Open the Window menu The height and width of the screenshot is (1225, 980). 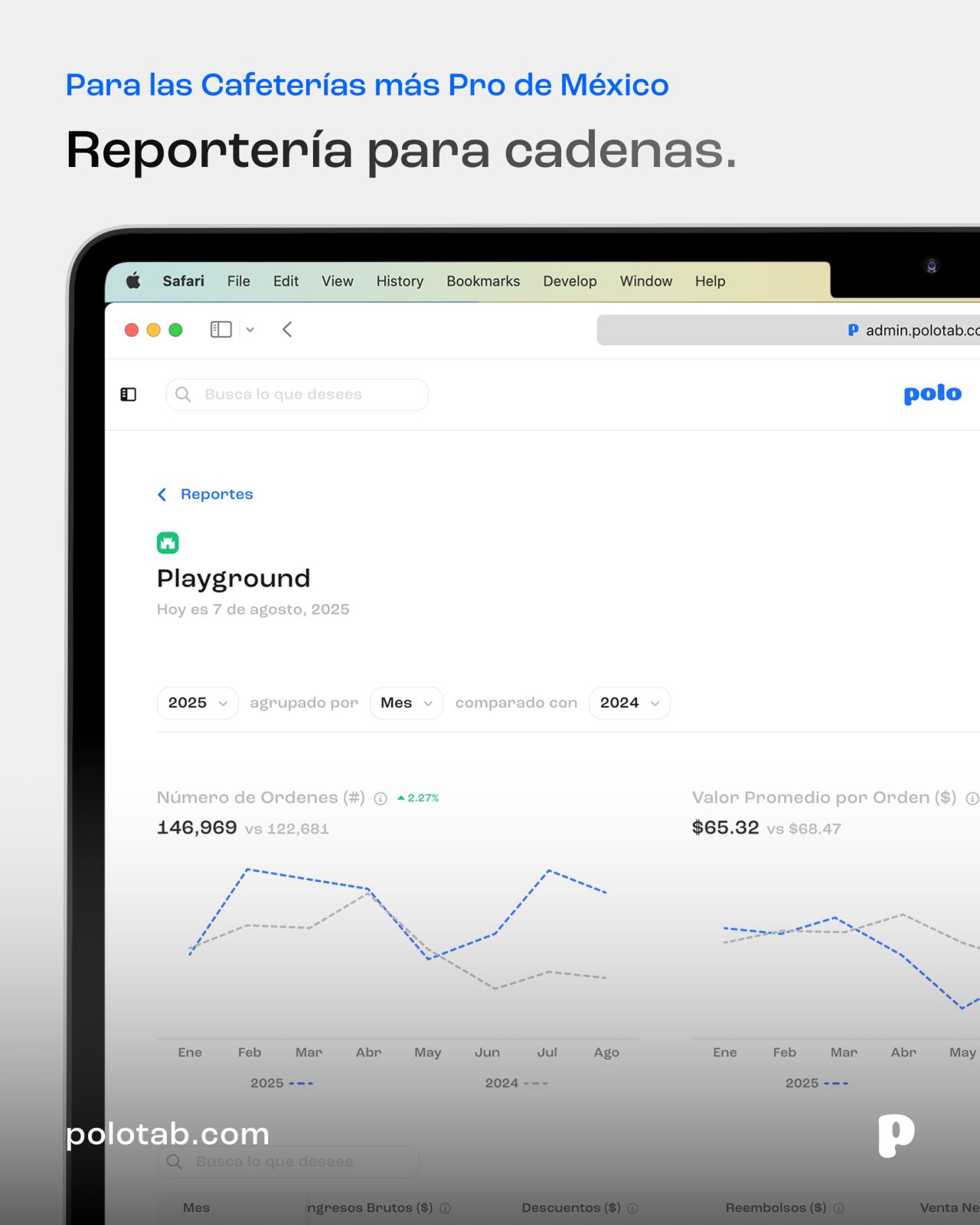tap(646, 281)
